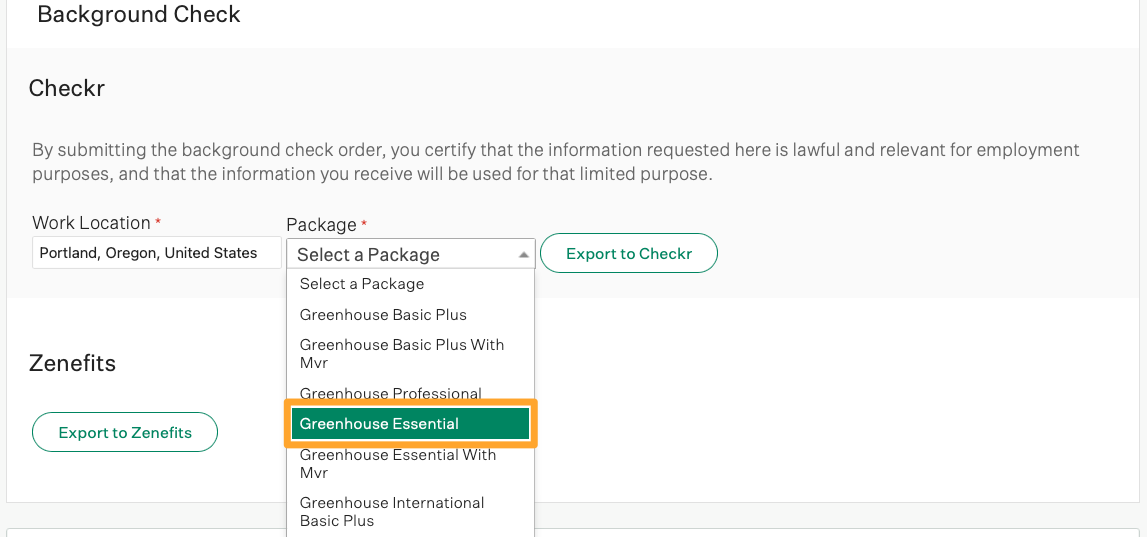Click the Work Location field label

[91, 223]
